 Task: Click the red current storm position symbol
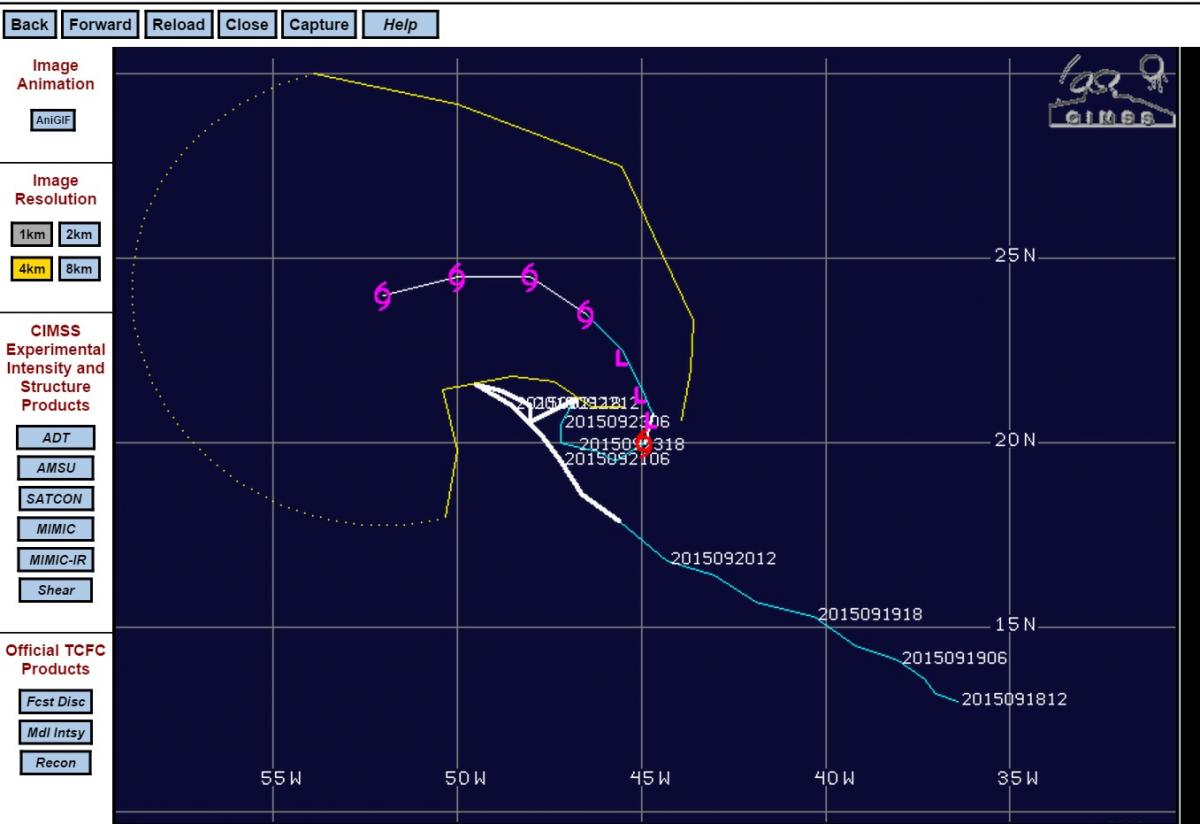pos(645,441)
